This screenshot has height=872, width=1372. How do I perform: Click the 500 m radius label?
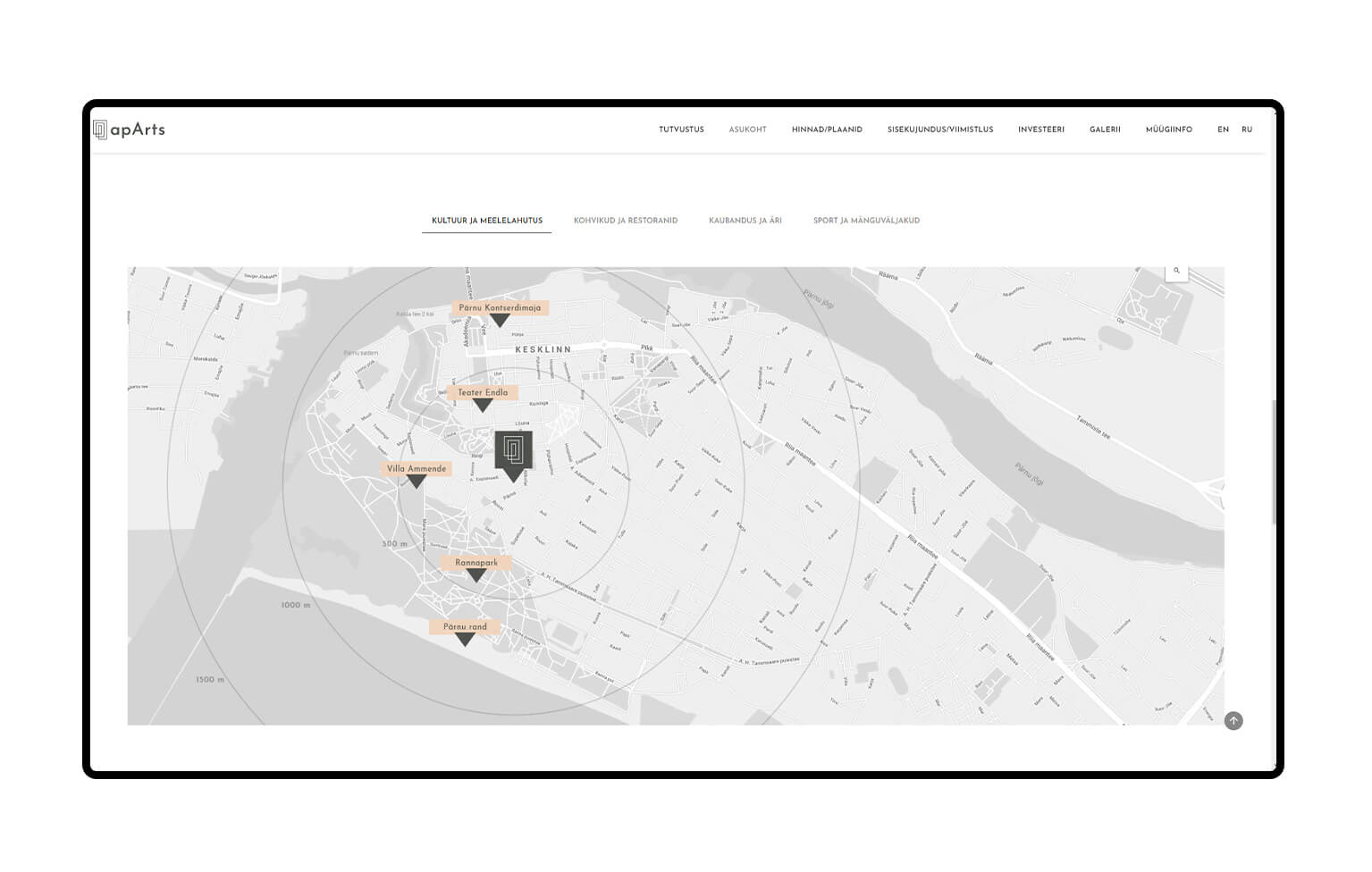click(x=394, y=544)
